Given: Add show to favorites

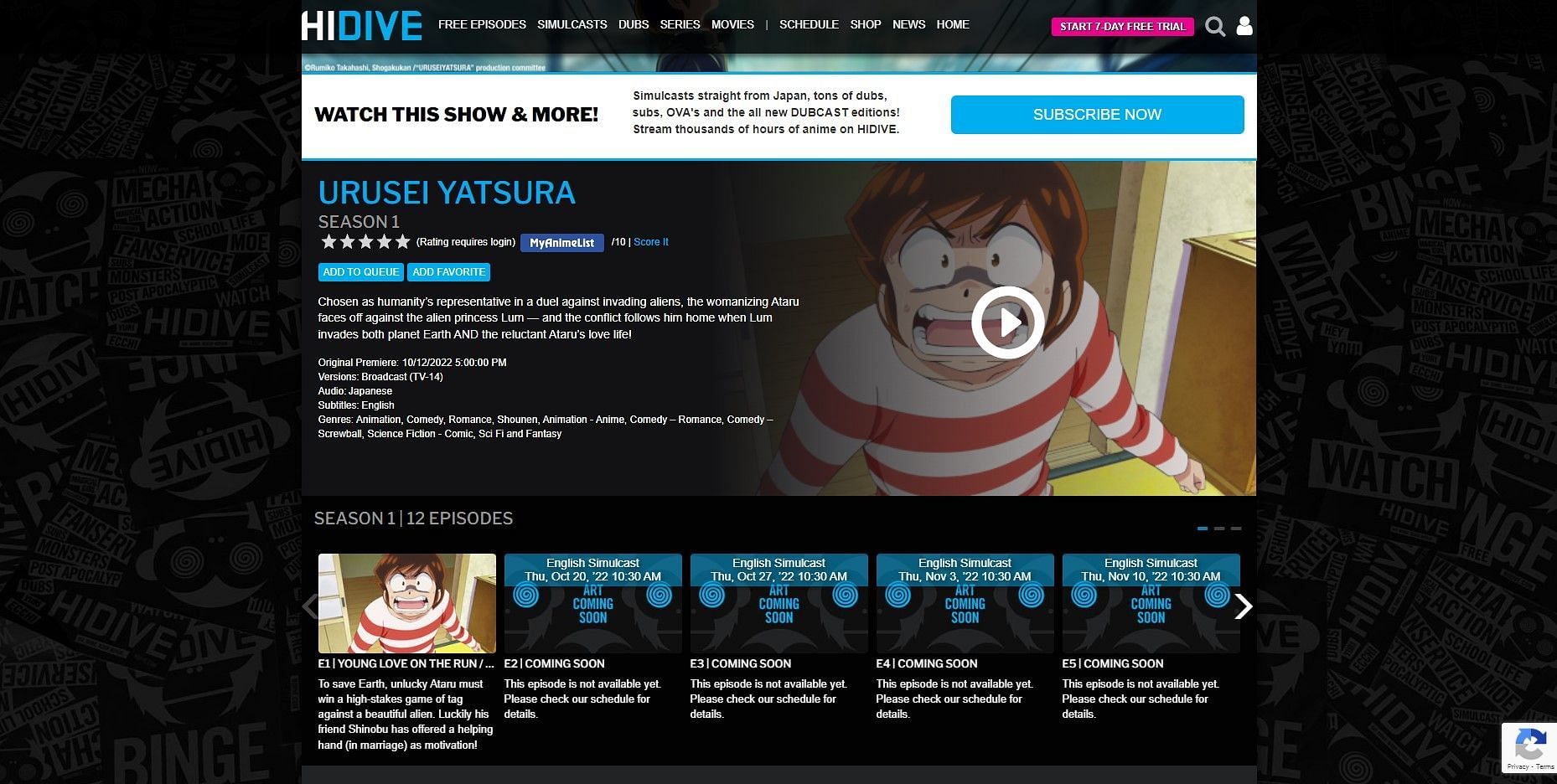Looking at the screenshot, I should pos(448,272).
